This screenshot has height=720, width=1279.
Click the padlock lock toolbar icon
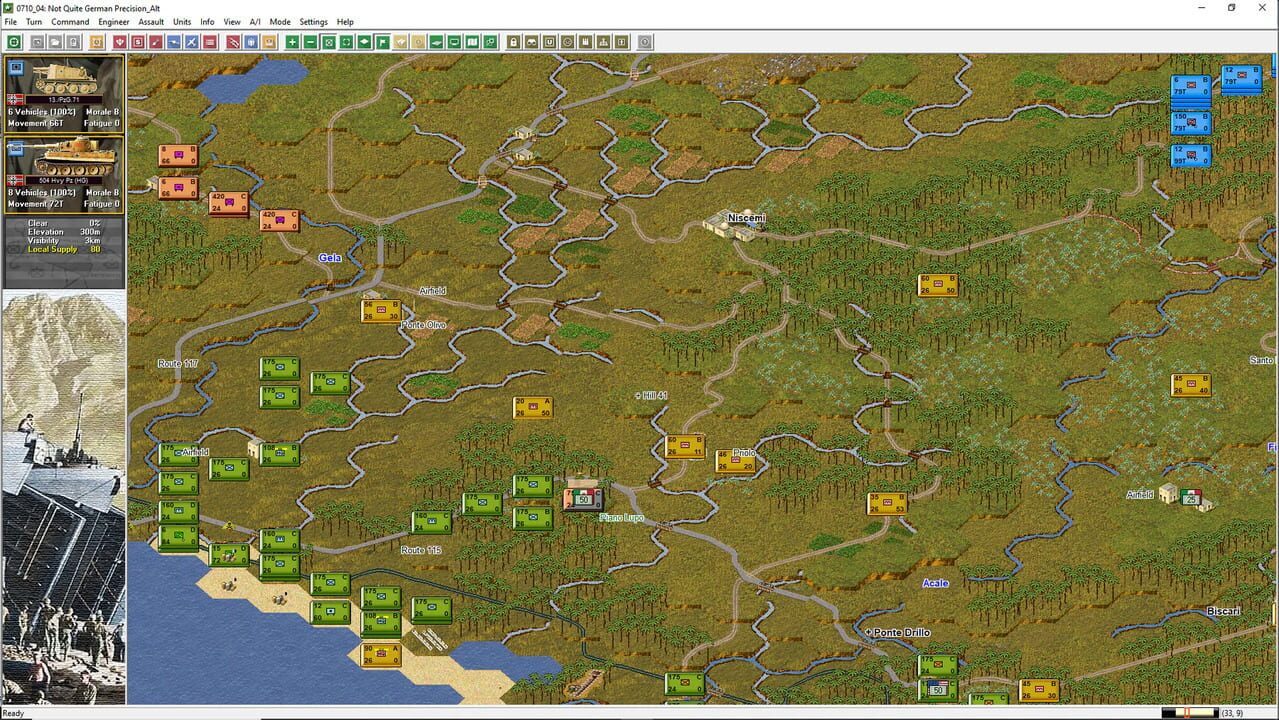click(x=513, y=42)
